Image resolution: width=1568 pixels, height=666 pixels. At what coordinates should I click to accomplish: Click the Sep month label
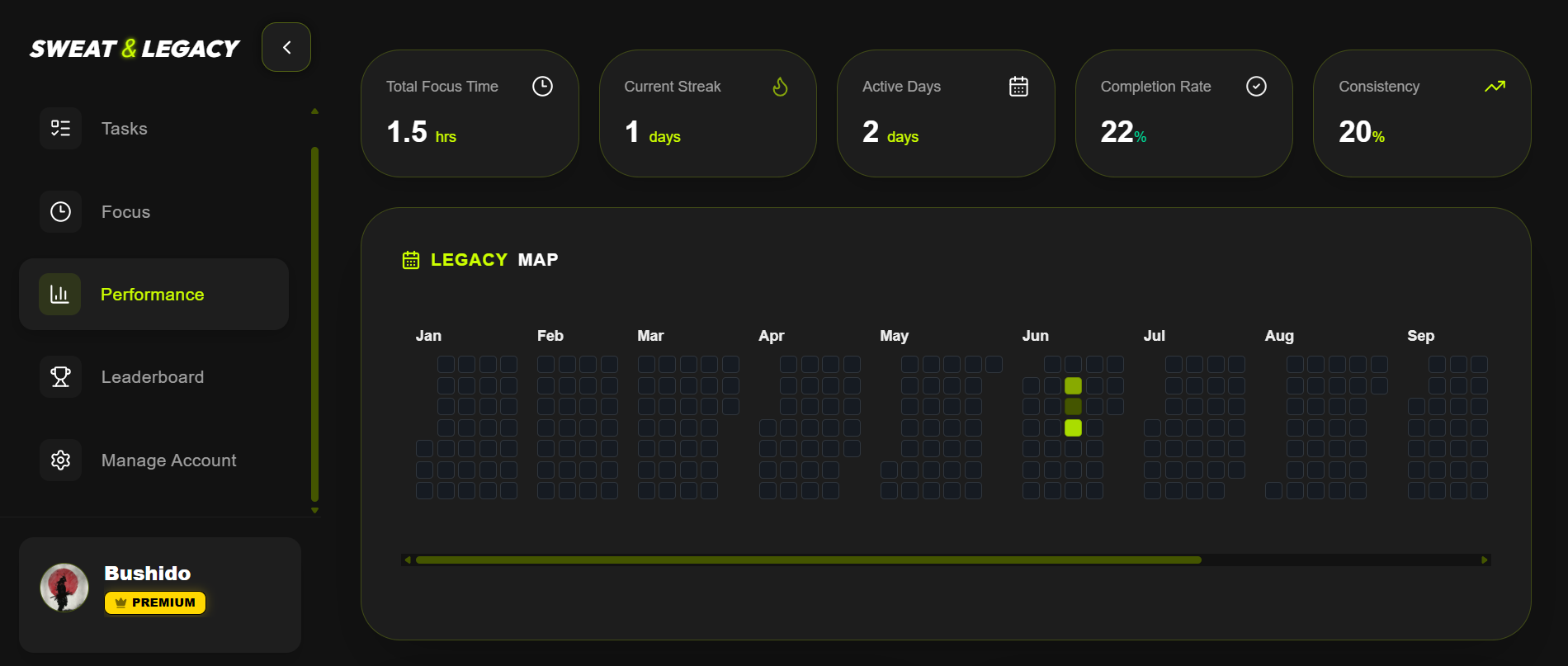(x=1421, y=336)
